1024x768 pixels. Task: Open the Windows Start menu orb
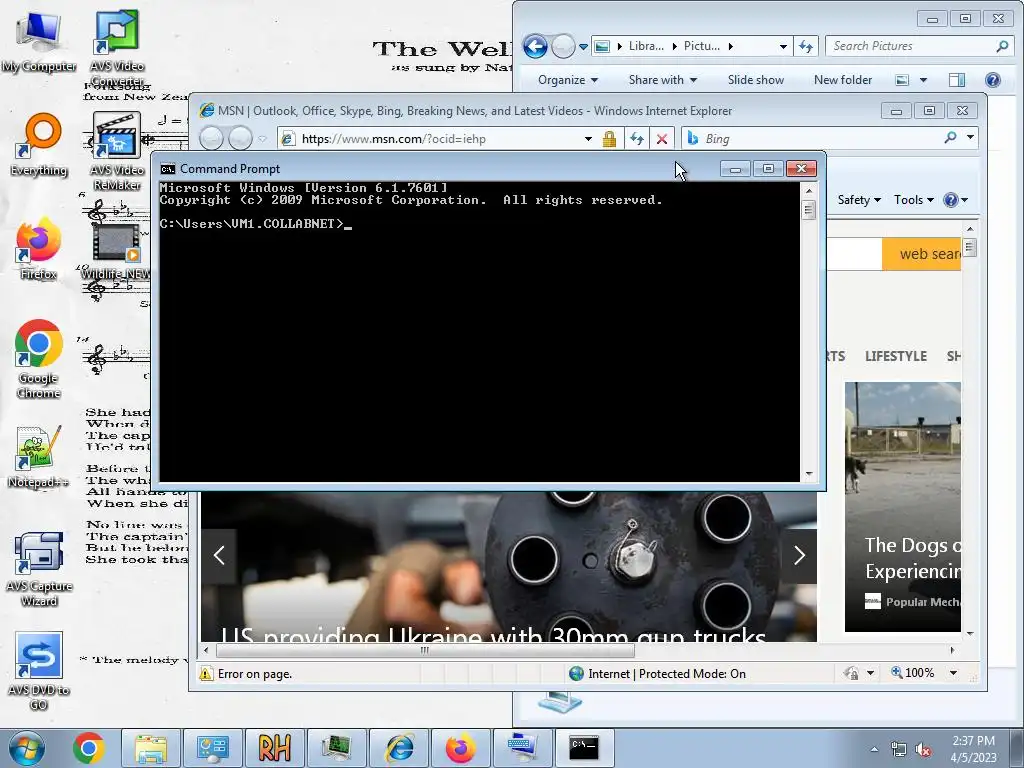[27, 748]
